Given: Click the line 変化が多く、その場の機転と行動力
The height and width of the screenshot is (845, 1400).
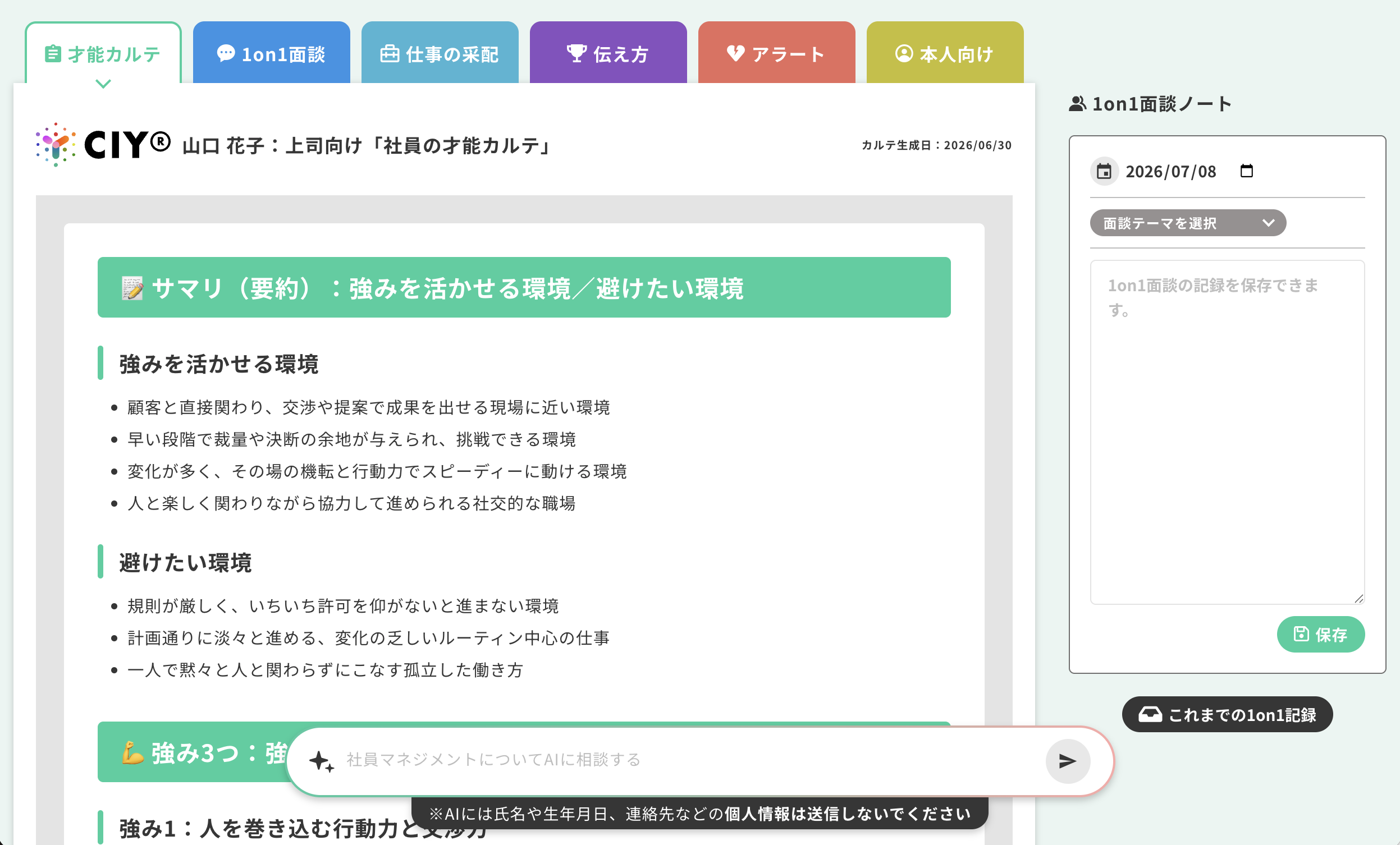Looking at the screenshot, I should (377, 471).
